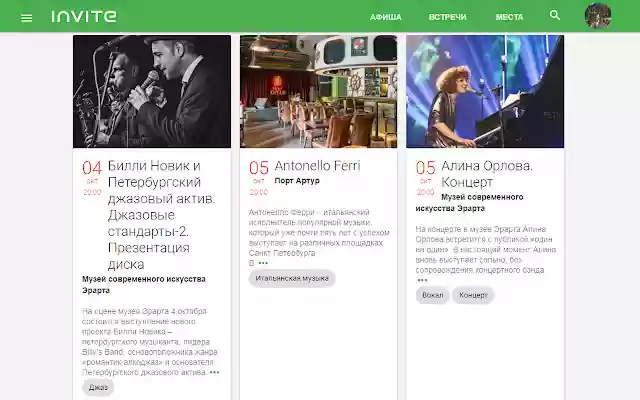Open the search magnifier icon
This screenshot has width=640, height=400.
555,16
